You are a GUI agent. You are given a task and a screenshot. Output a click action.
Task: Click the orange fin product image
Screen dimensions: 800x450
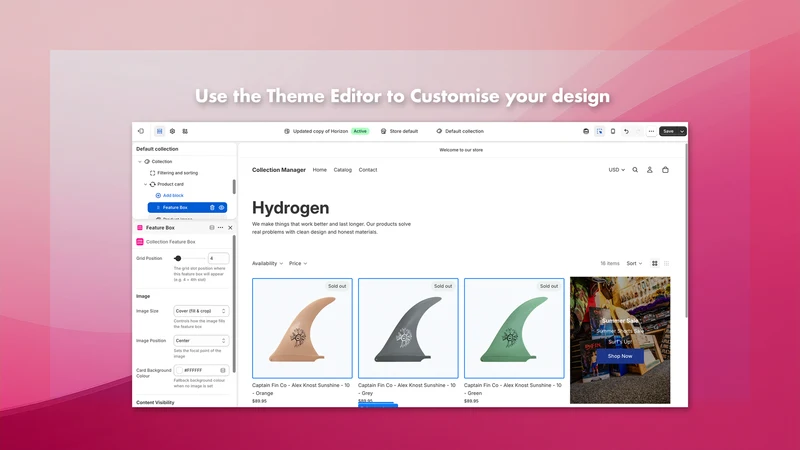coord(302,328)
